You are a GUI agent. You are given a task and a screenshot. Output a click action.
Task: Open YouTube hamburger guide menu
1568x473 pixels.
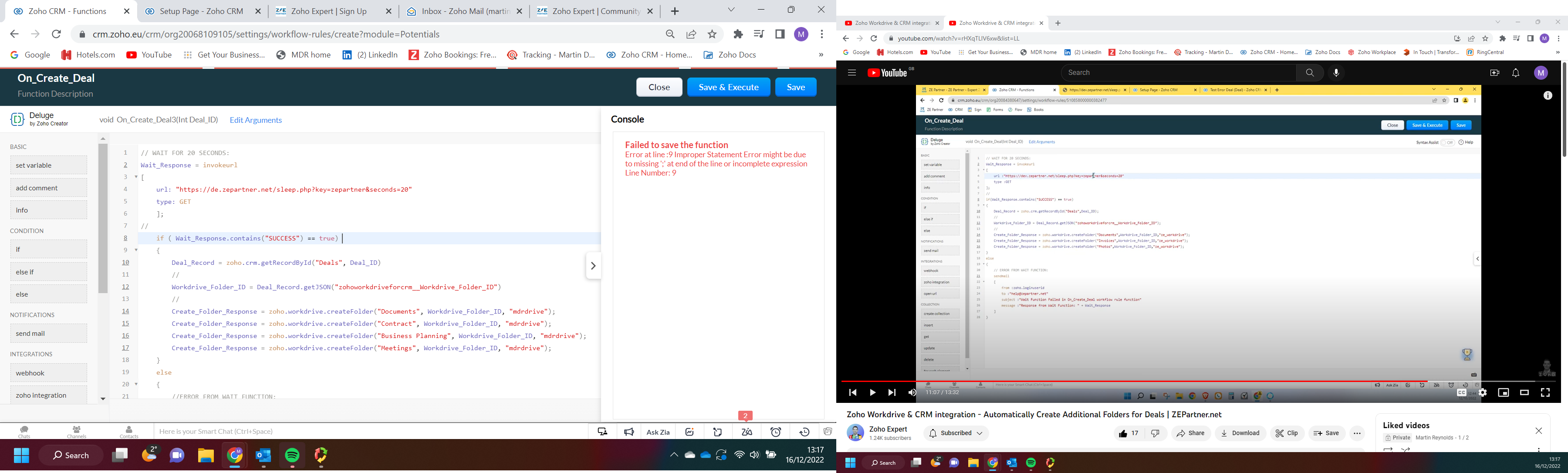coord(852,73)
